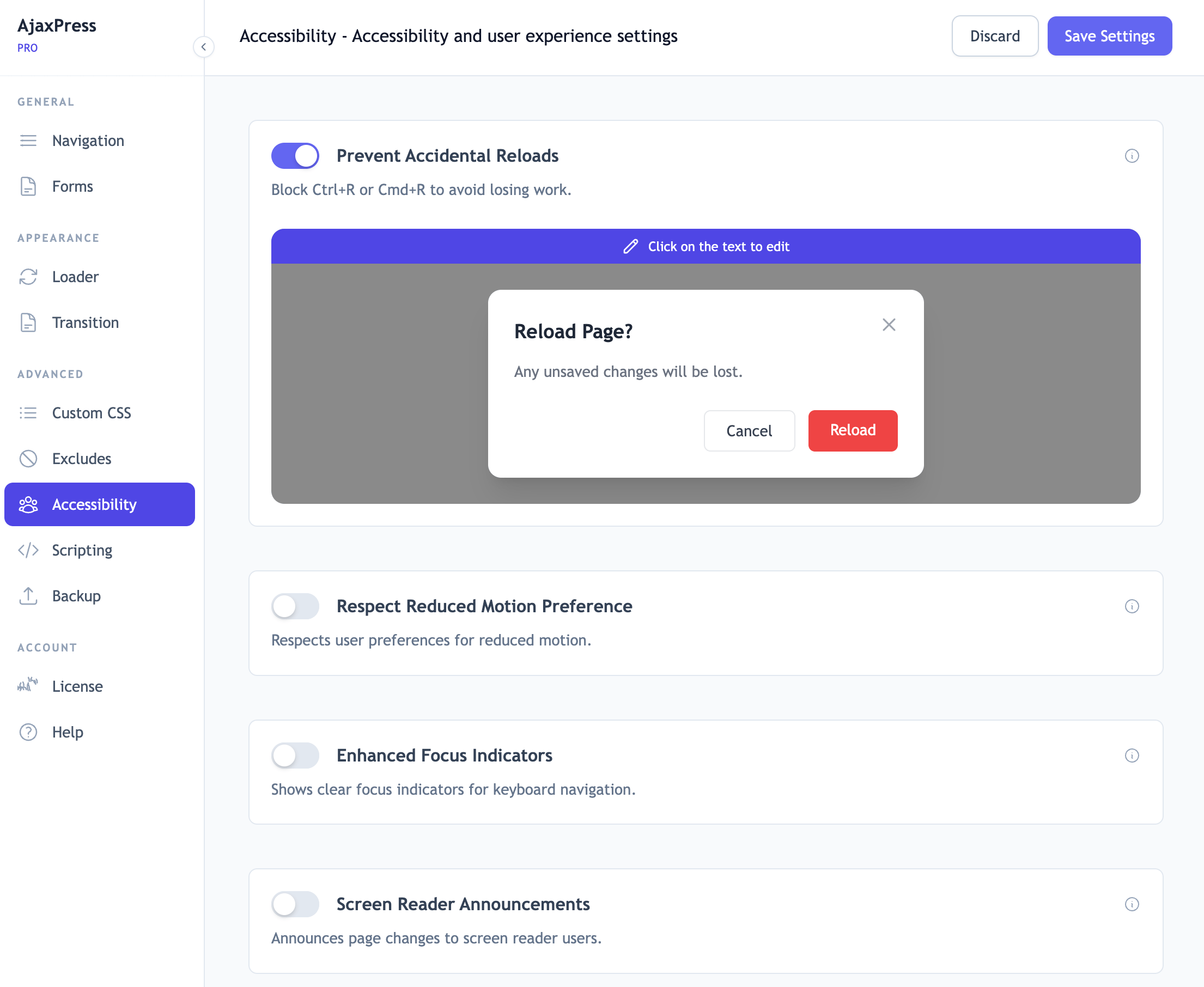This screenshot has height=987, width=1204.
Task: Close the Reload Page preview dialog
Action: click(889, 325)
